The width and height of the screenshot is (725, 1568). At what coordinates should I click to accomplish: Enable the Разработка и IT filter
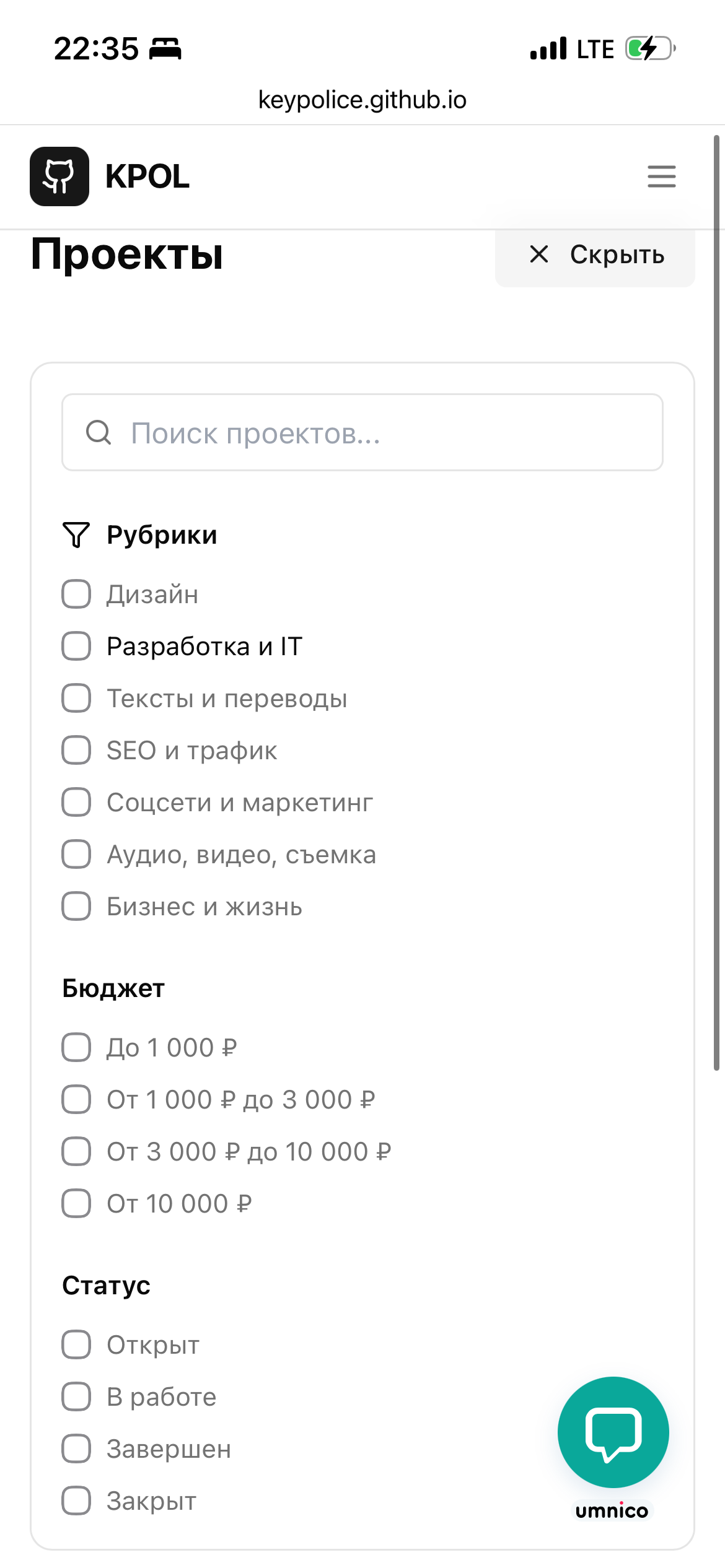[75, 647]
